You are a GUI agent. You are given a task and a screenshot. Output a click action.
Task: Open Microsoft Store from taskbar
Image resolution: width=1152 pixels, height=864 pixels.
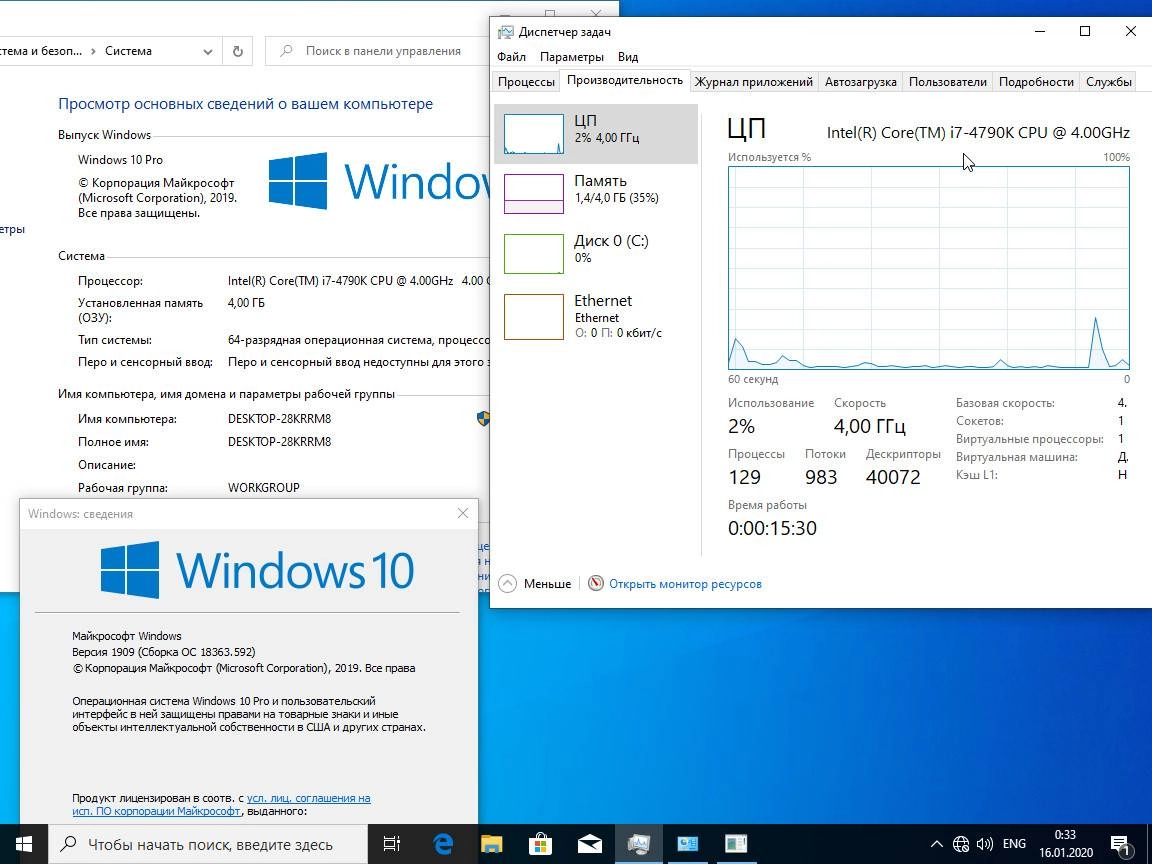541,844
